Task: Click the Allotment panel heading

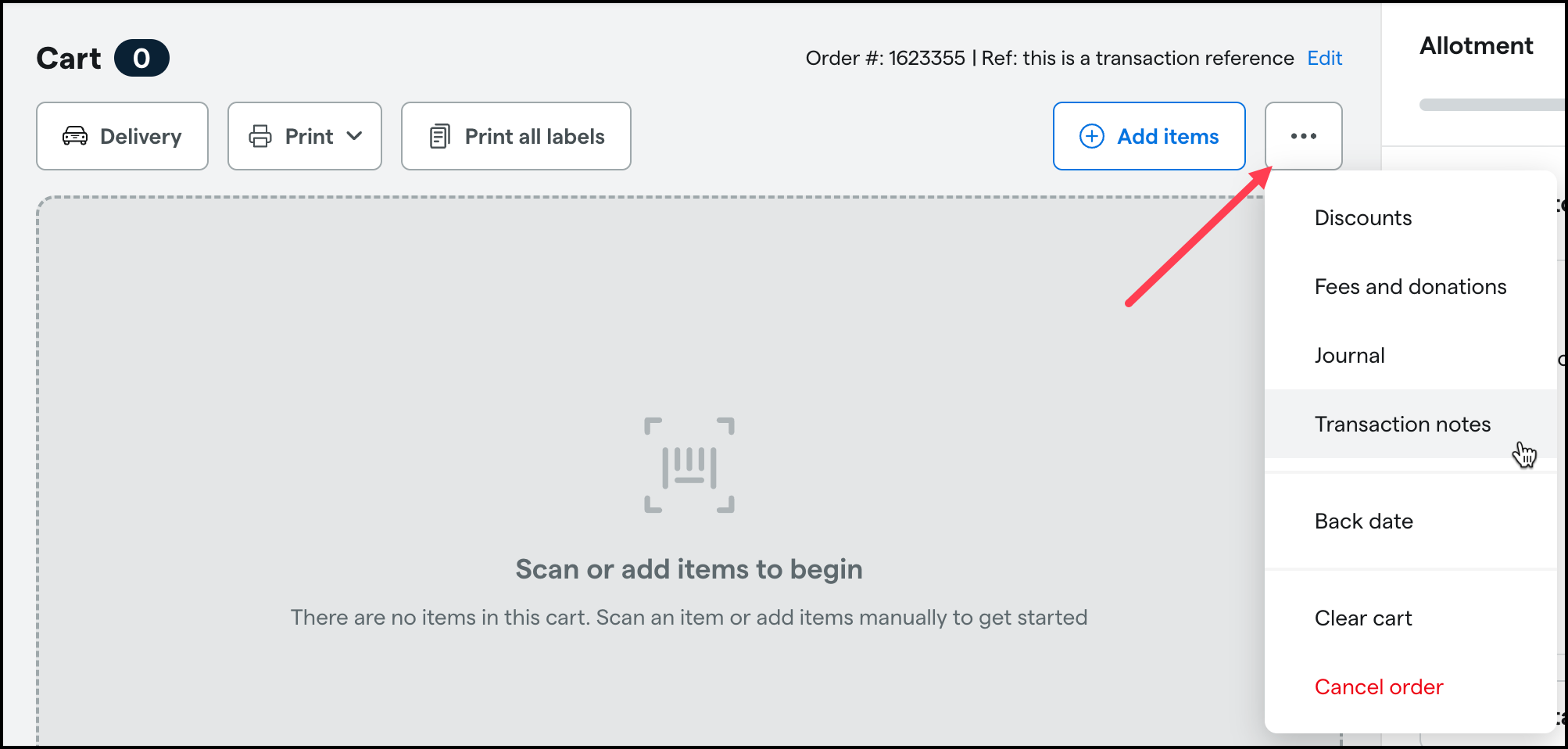Action: point(1476,45)
